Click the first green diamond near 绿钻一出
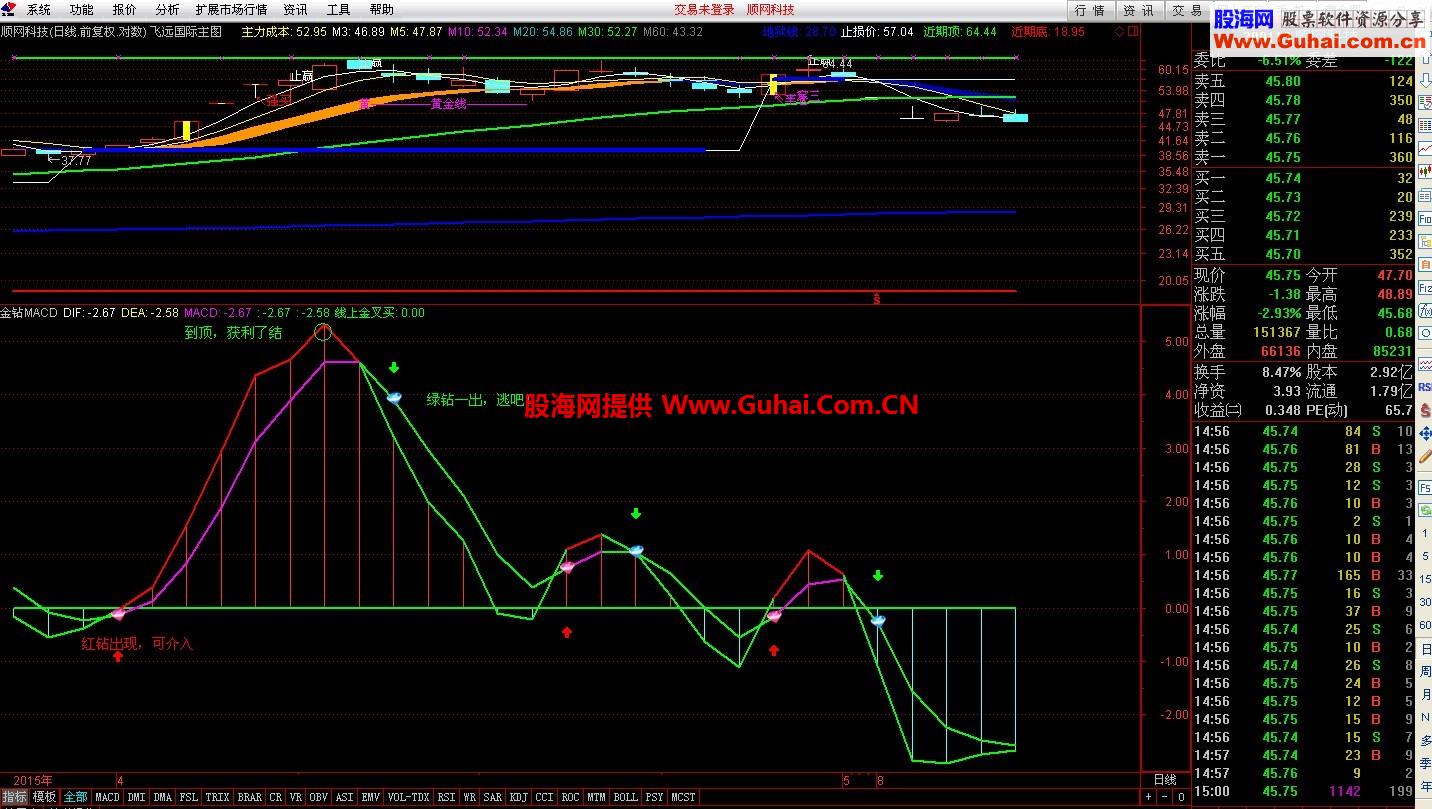 click(x=394, y=398)
